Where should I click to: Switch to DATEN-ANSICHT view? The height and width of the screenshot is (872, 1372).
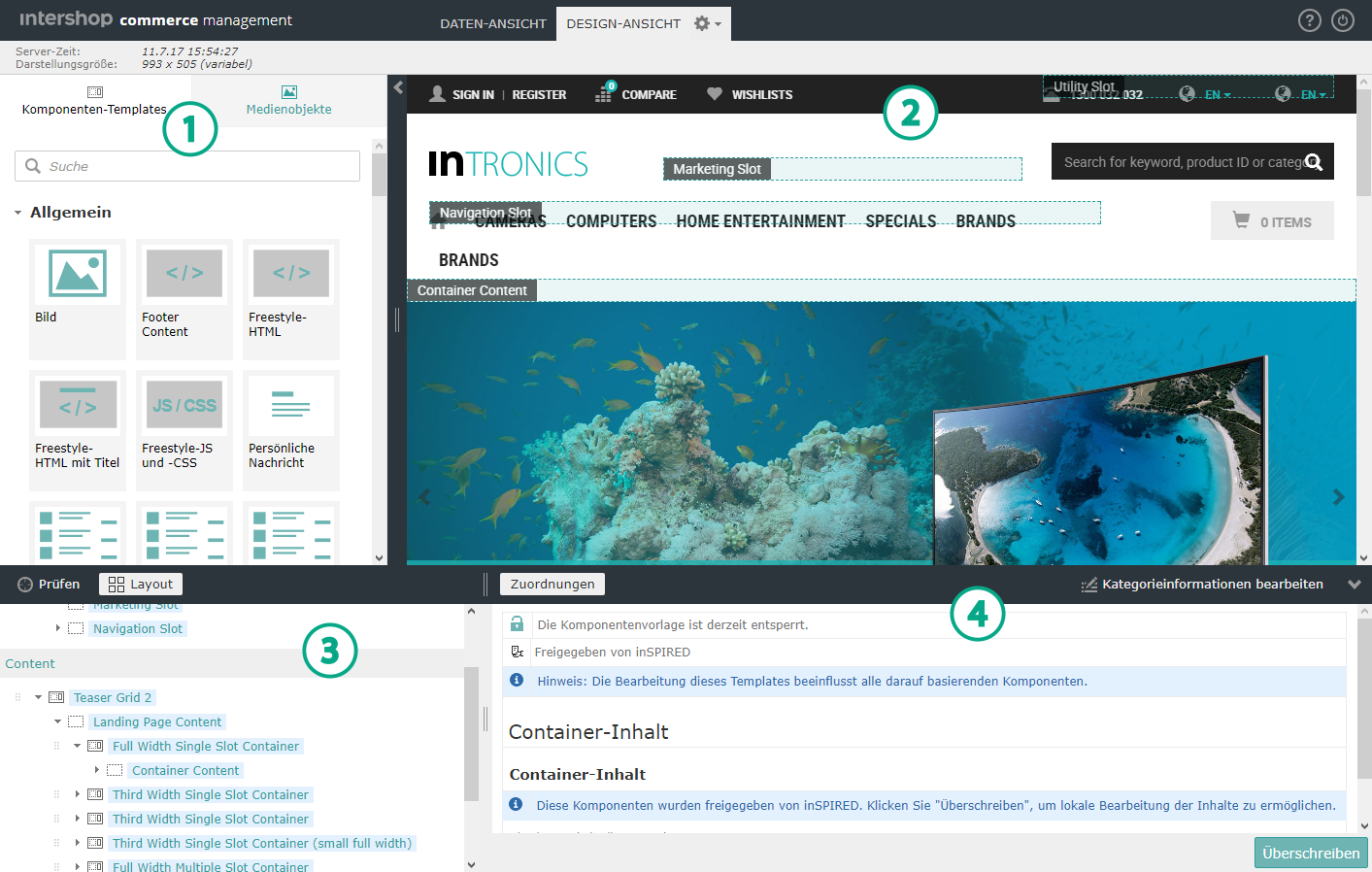pyautogui.click(x=493, y=23)
